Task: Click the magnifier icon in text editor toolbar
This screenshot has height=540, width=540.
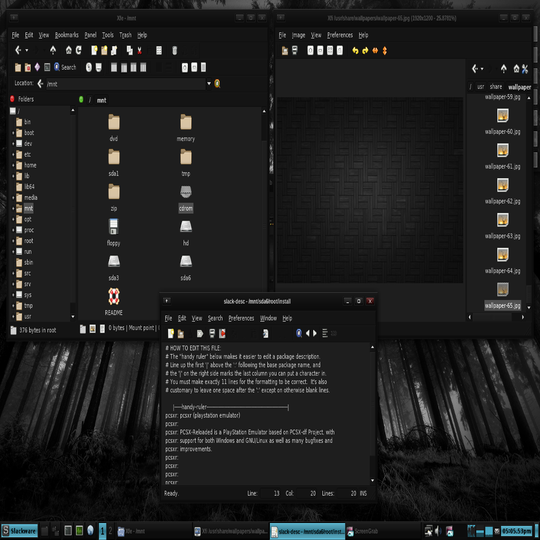Action: (x=299, y=333)
